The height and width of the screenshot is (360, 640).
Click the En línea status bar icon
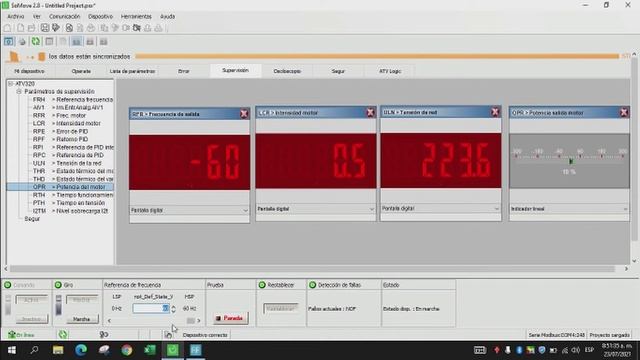pos(21,335)
